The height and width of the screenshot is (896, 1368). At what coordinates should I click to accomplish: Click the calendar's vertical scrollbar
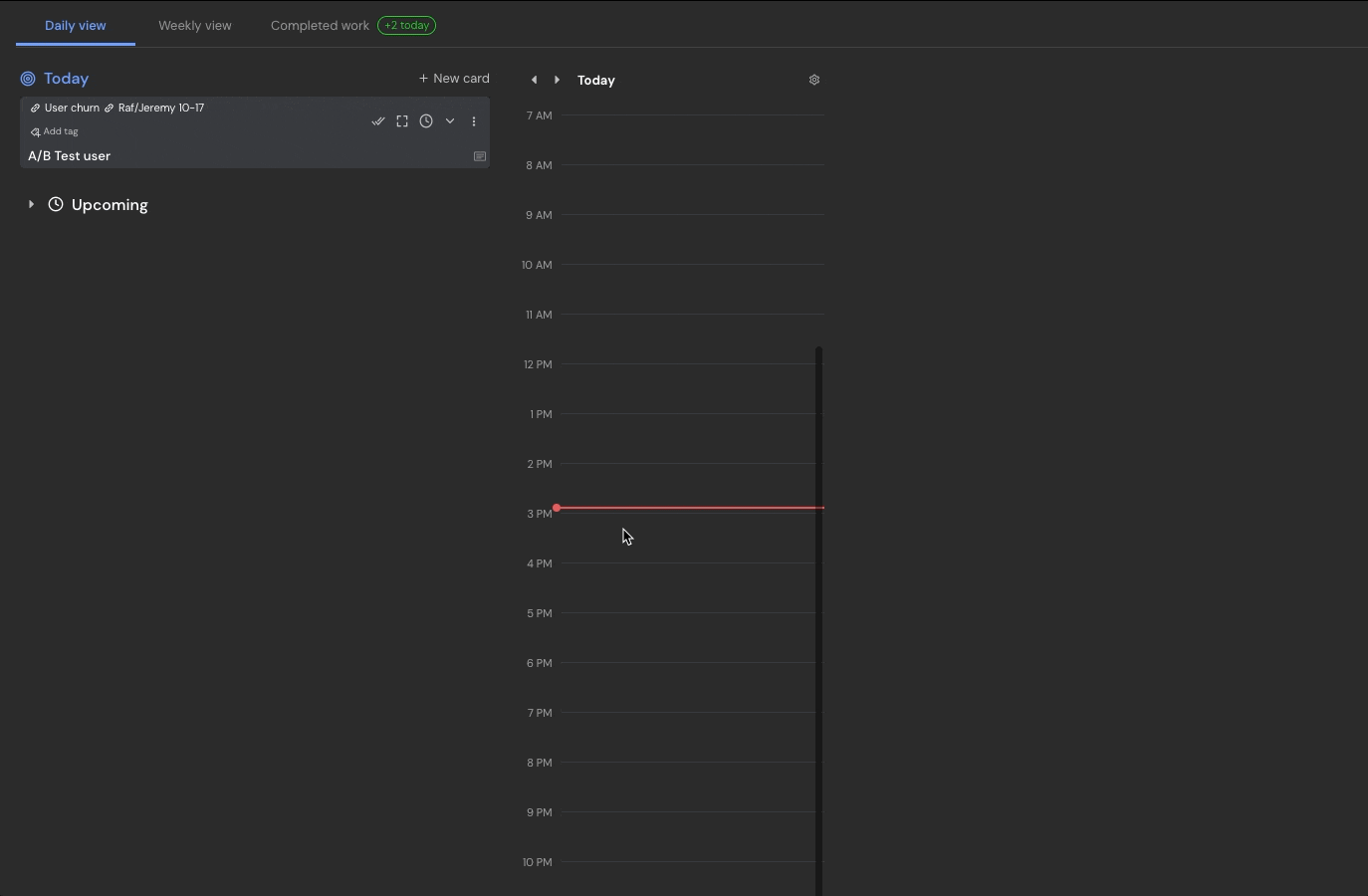coord(819,617)
